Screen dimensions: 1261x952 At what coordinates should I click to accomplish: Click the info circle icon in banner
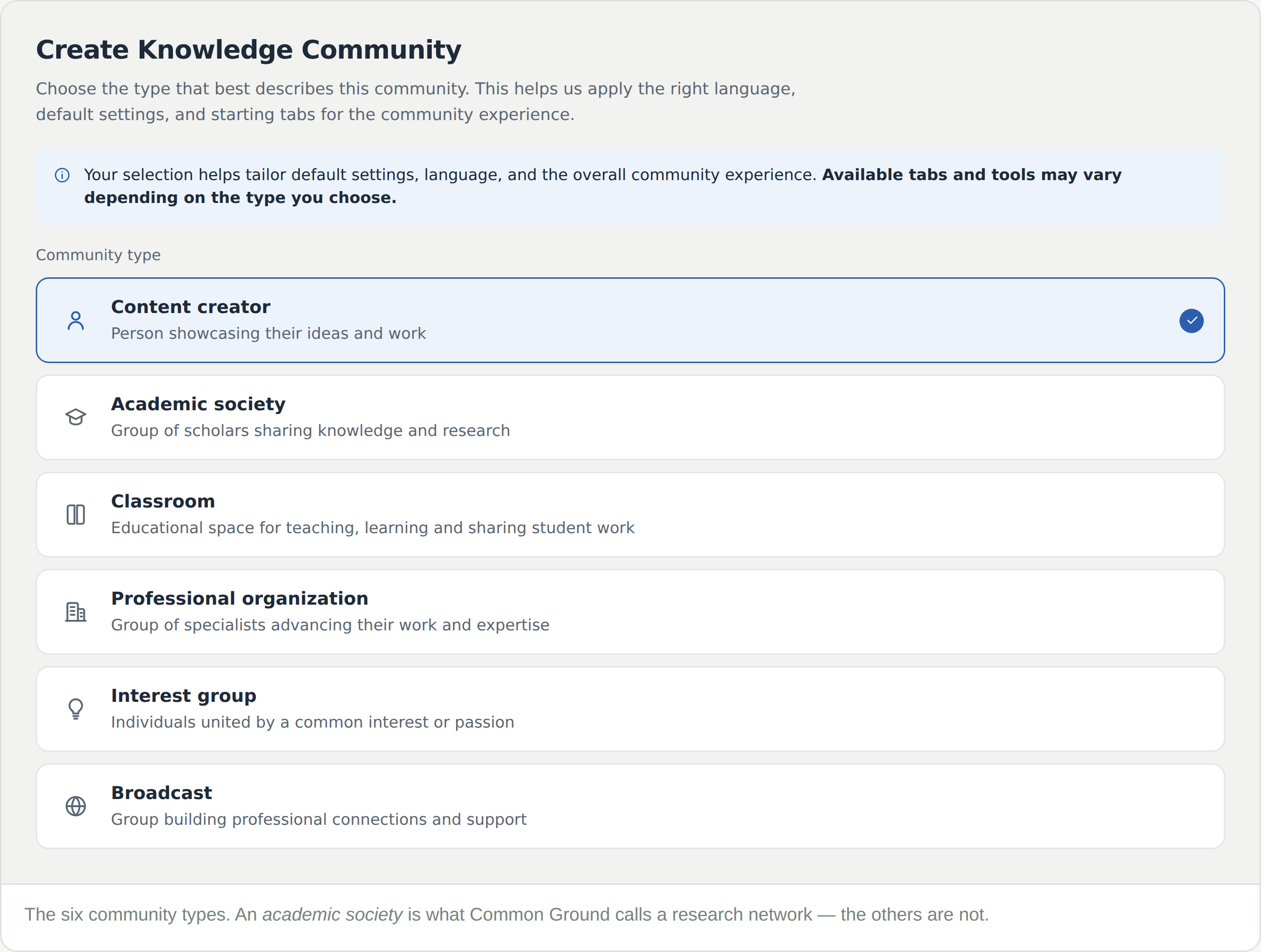point(62,175)
